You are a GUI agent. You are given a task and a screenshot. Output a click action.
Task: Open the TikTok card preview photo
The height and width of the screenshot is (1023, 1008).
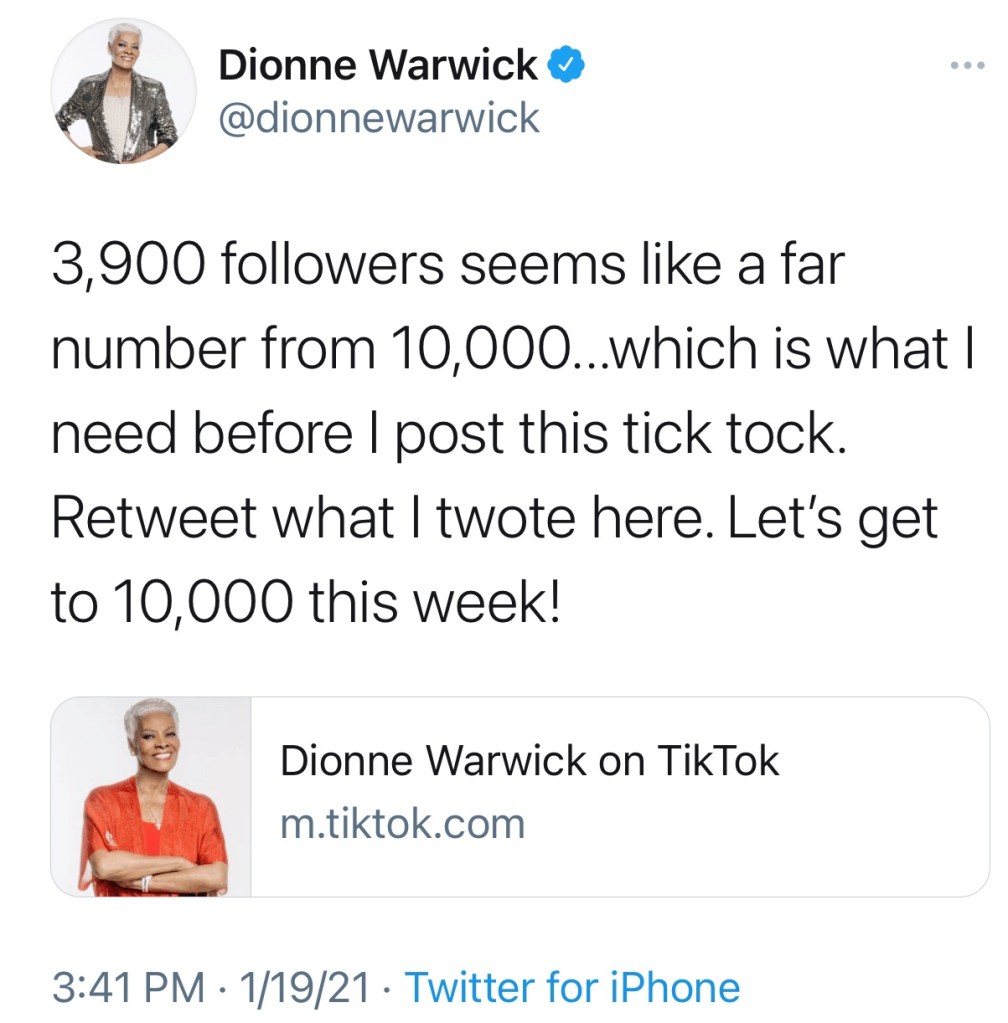151,796
